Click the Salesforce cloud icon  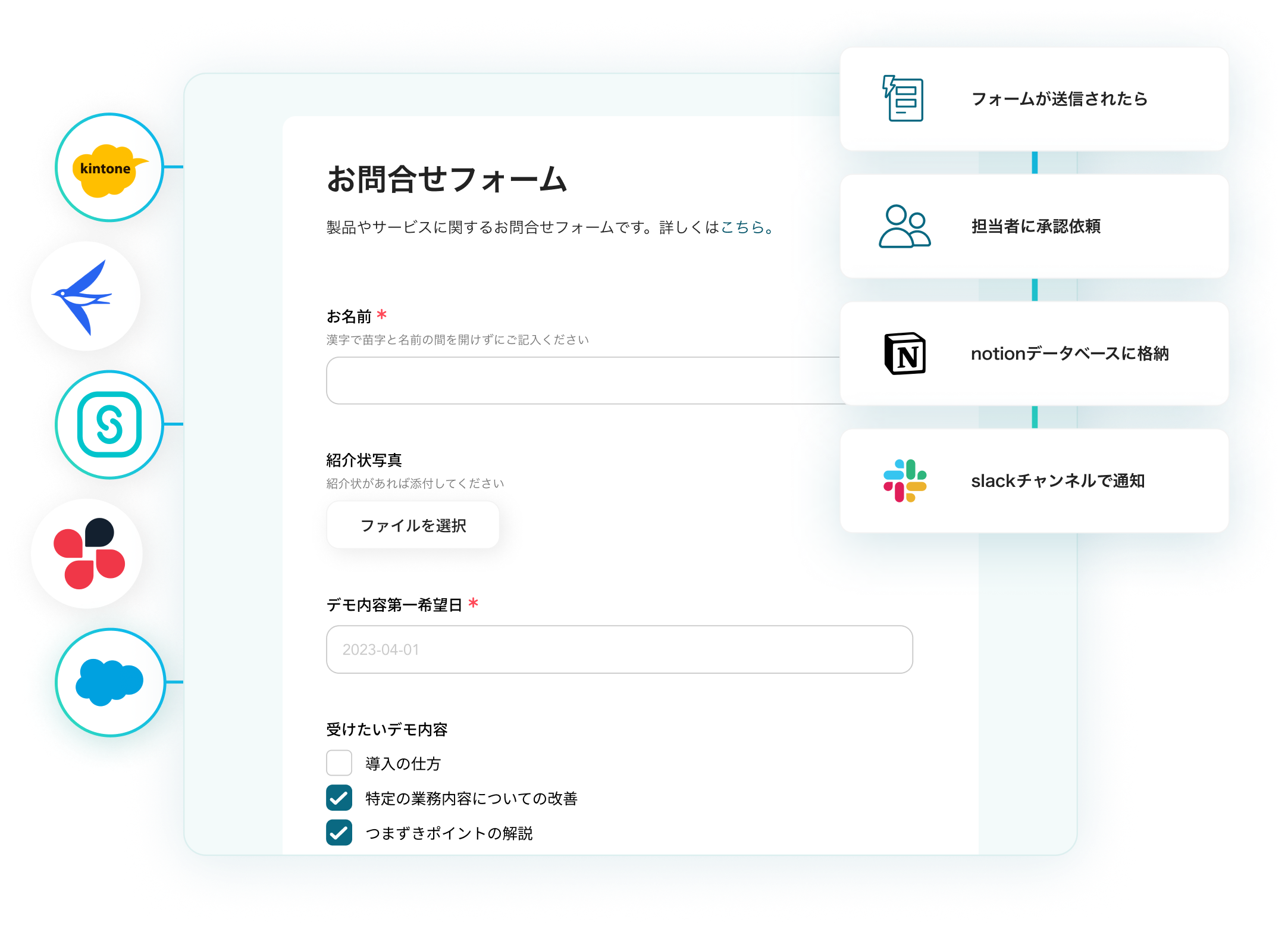[109, 682]
